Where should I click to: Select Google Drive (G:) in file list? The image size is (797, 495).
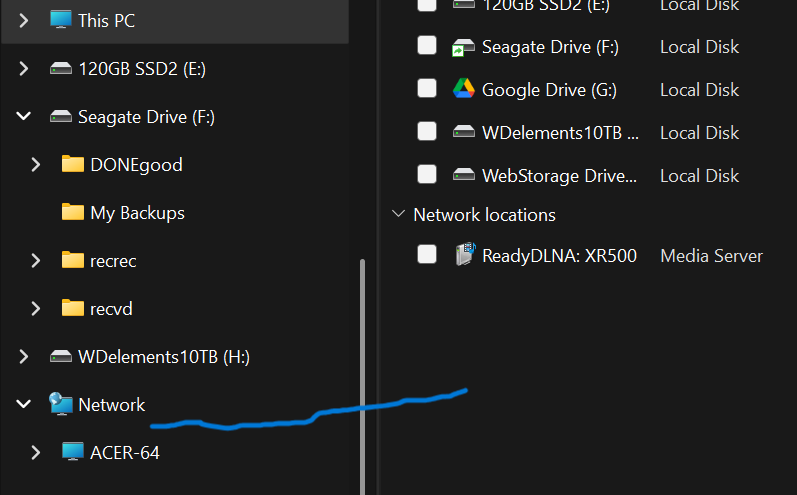(x=549, y=90)
